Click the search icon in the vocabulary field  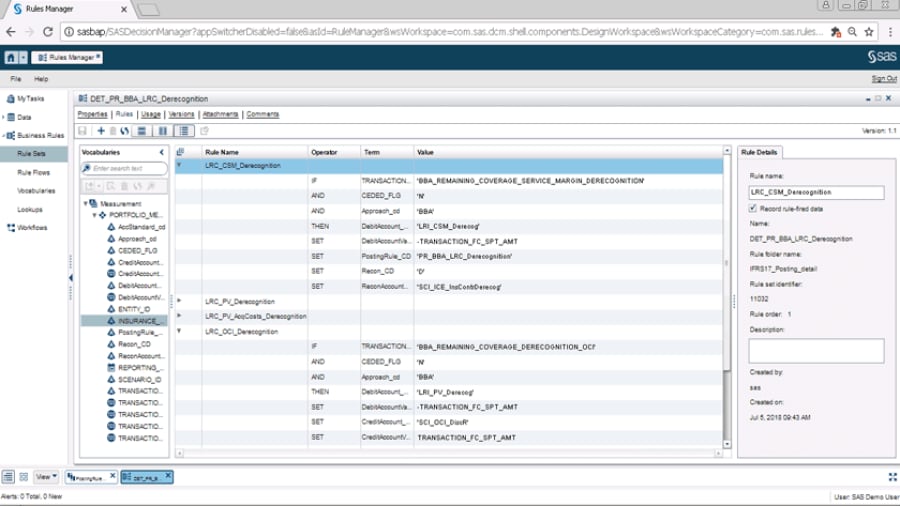point(87,168)
